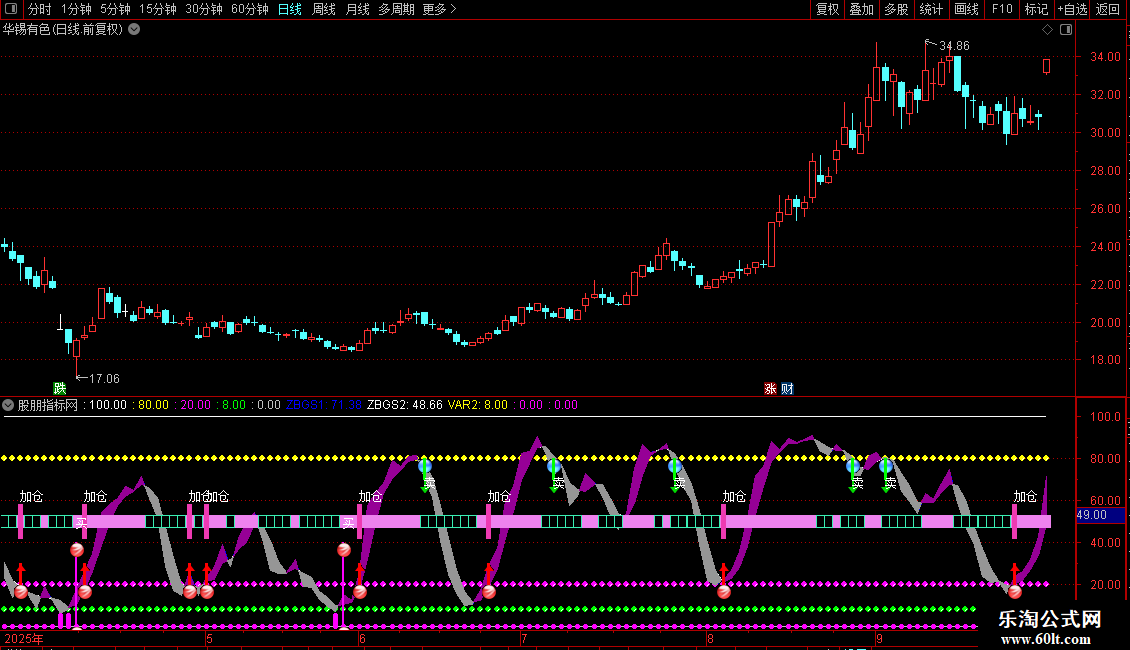Click the 34.86 high price label
The height and width of the screenshot is (650, 1130).
(954, 45)
